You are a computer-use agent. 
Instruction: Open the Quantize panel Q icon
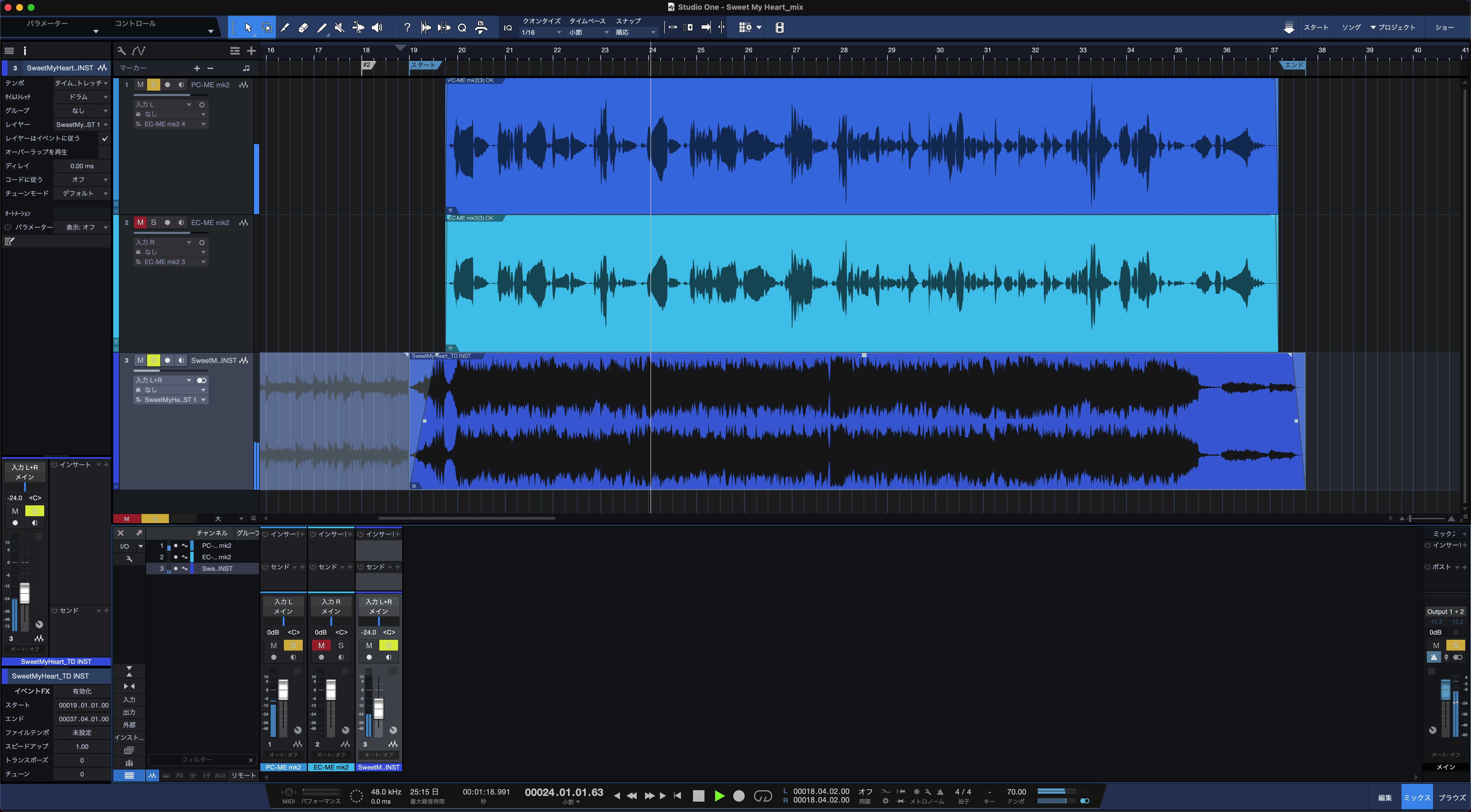pos(462,27)
